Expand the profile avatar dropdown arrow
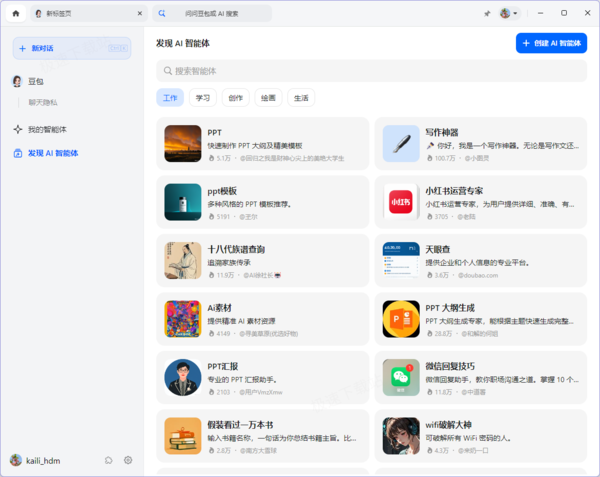The height and width of the screenshot is (477, 600). tap(515, 13)
